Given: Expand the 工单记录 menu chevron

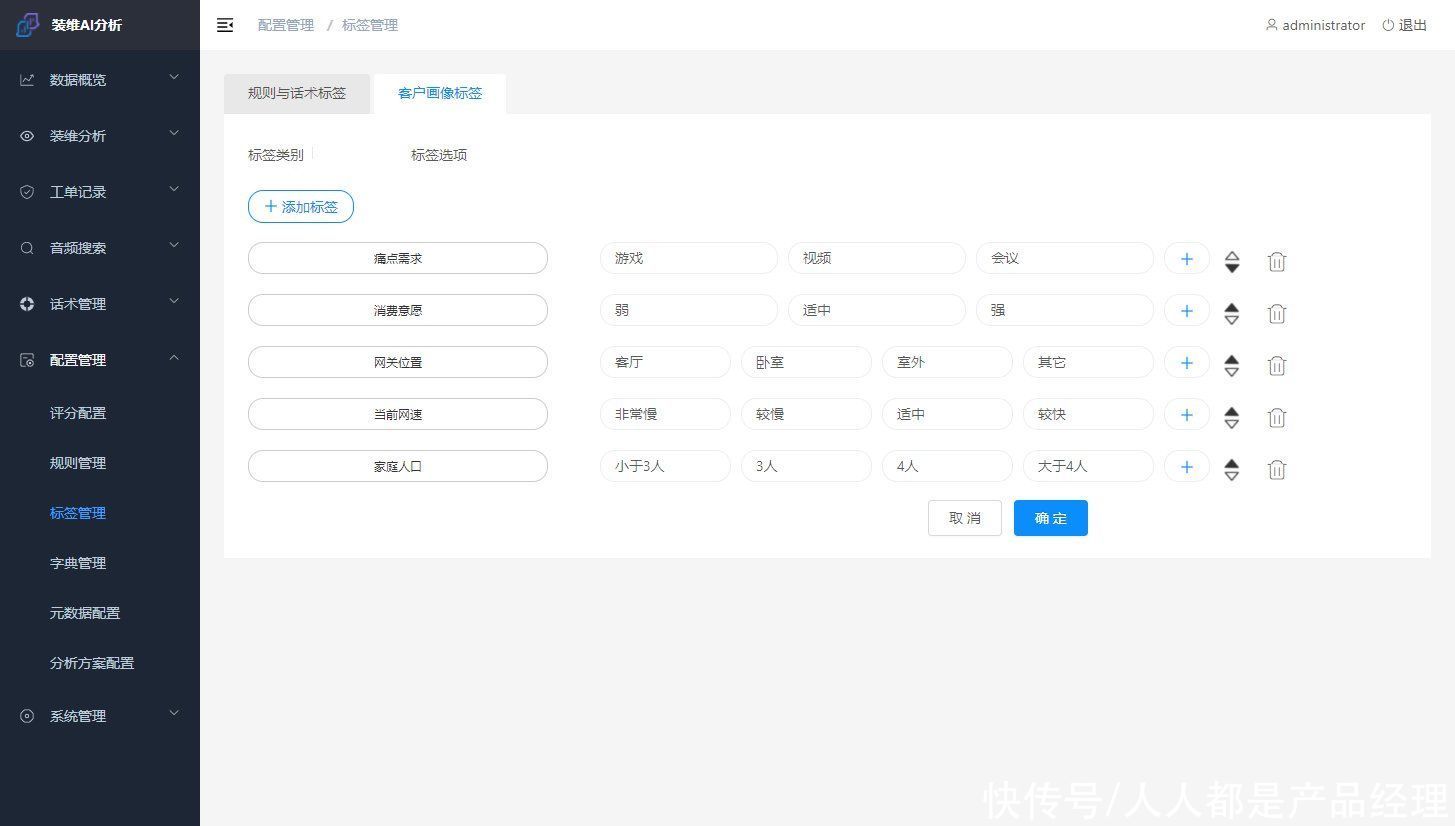Looking at the screenshot, I should (174, 189).
